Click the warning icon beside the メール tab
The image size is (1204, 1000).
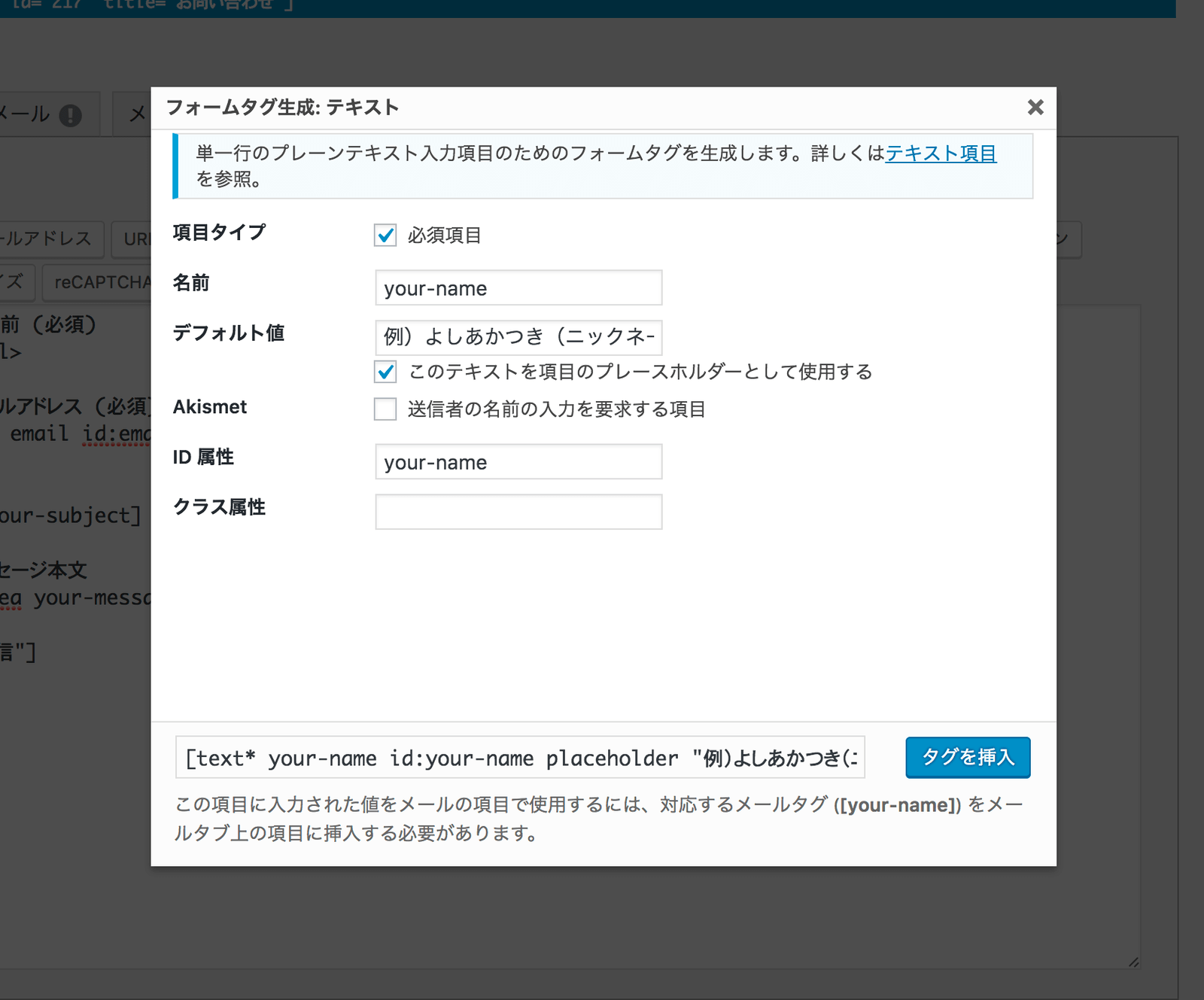coord(71,114)
